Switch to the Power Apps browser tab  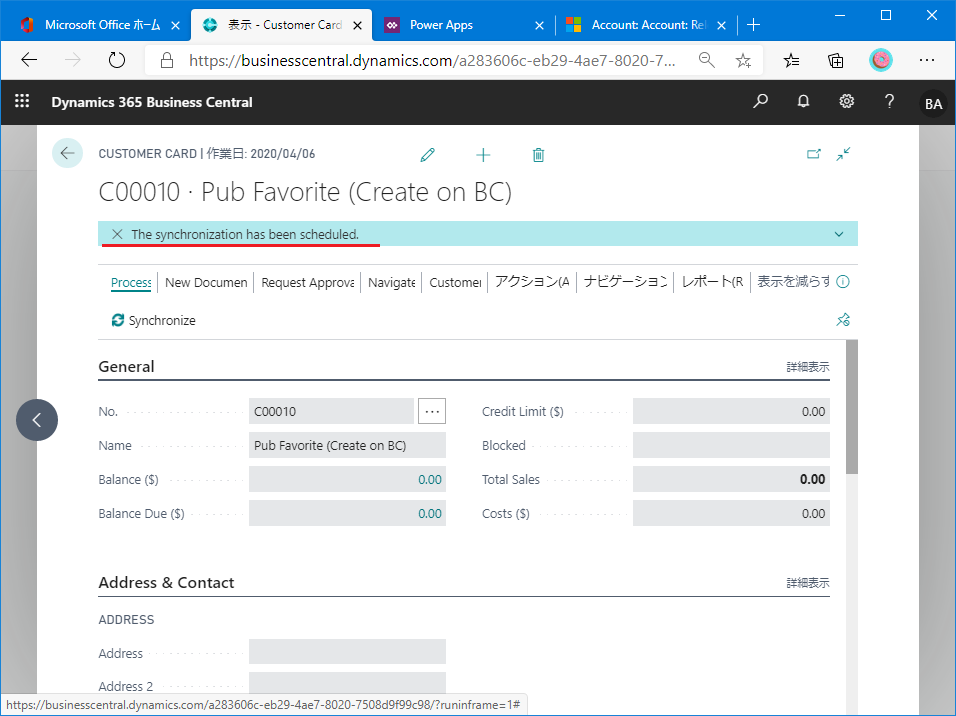463,25
